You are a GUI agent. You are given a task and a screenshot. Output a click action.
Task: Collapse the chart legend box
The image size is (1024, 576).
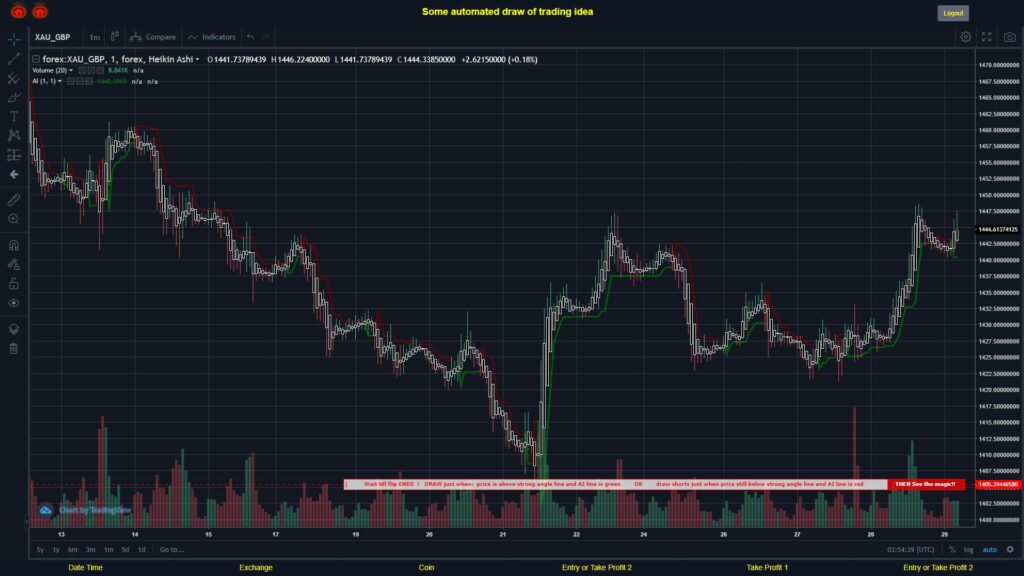(x=36, y=59)
